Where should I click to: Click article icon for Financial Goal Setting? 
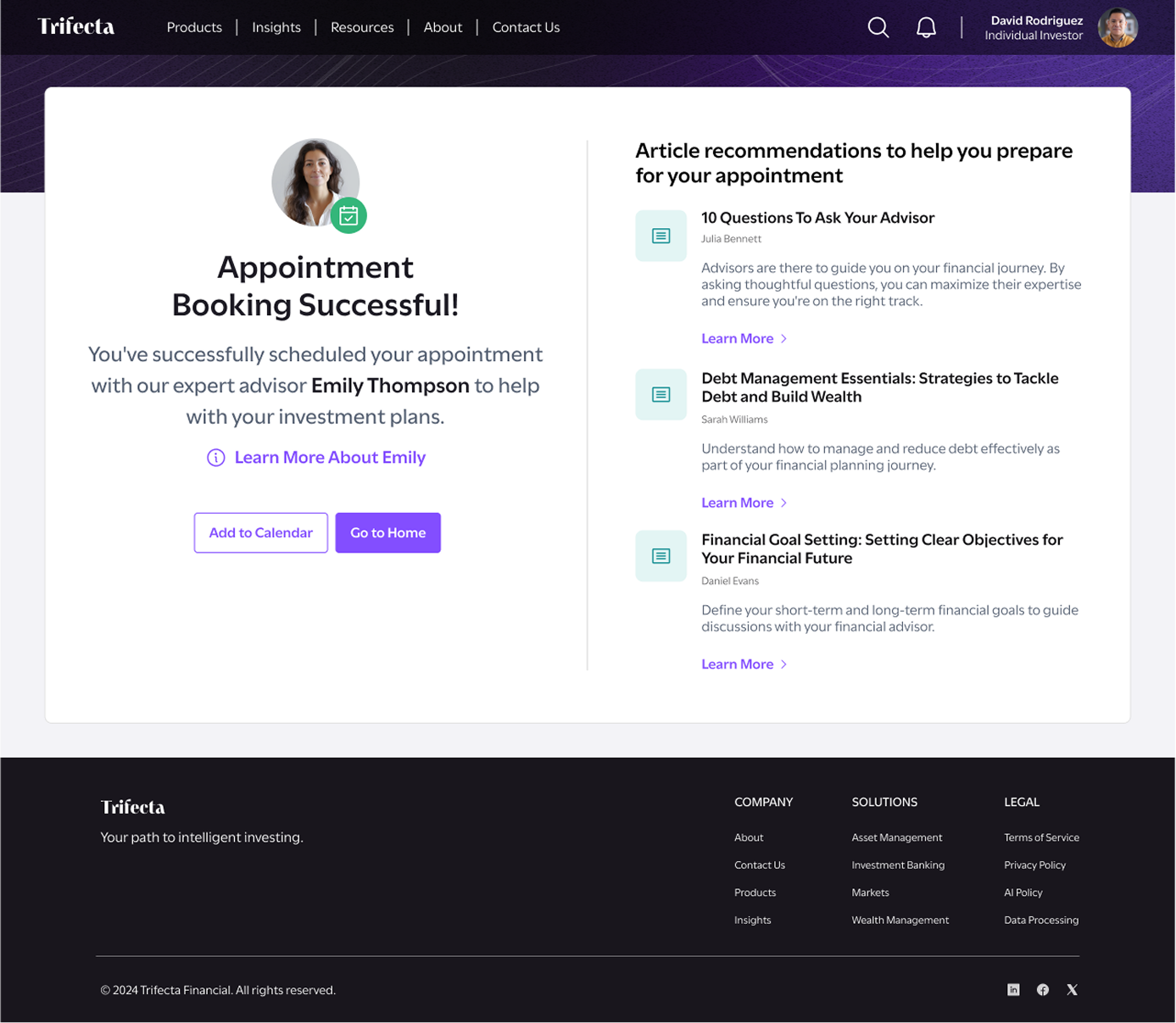pyautogui.click(x=660, y=556)
